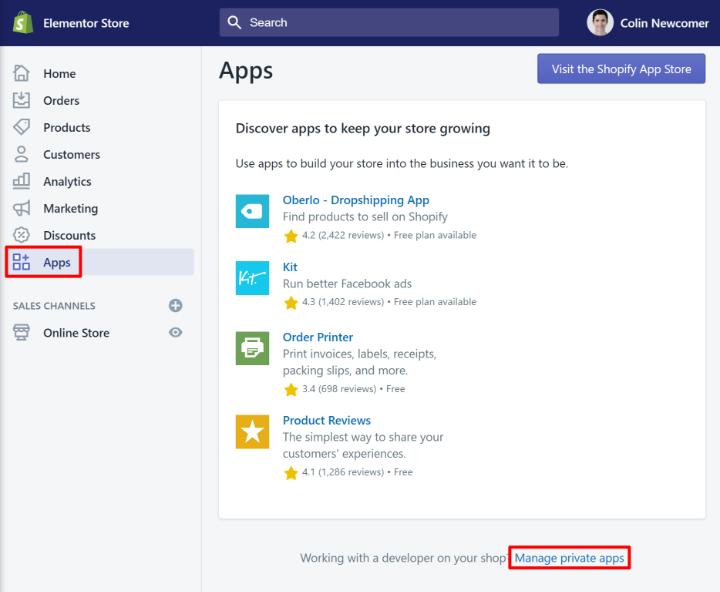This screenshot has height=592, width=720.
Task: Open Manage private apps link
Action: [570, 558]
